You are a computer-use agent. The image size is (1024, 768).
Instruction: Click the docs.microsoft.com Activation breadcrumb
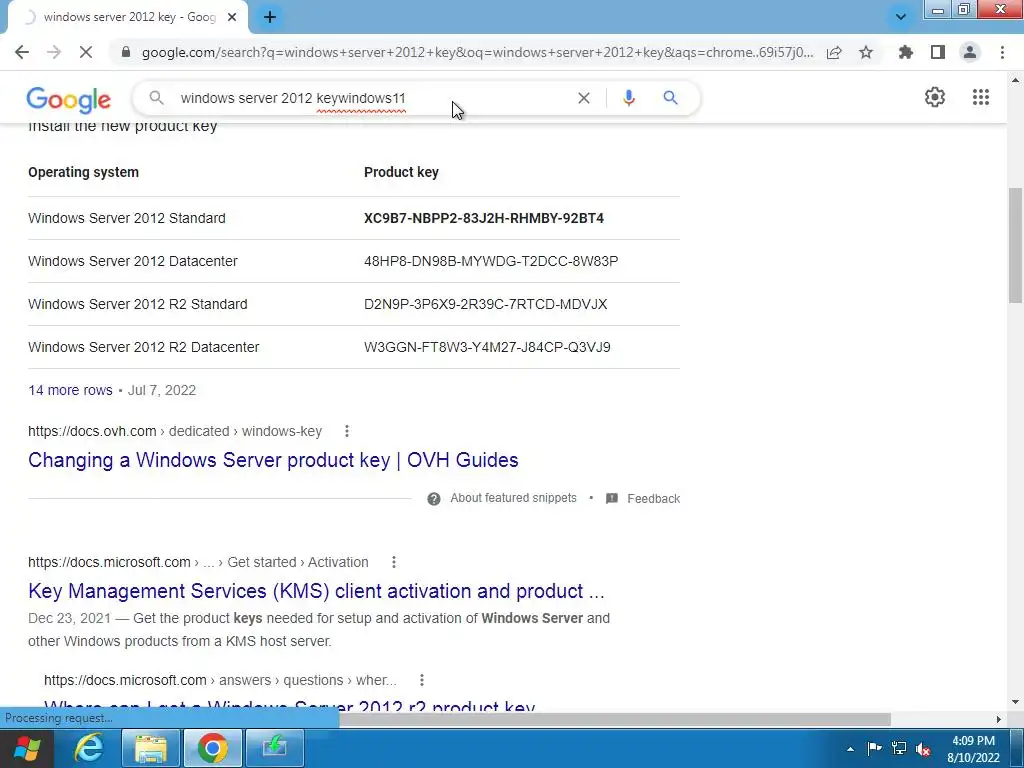pos(198,562)
